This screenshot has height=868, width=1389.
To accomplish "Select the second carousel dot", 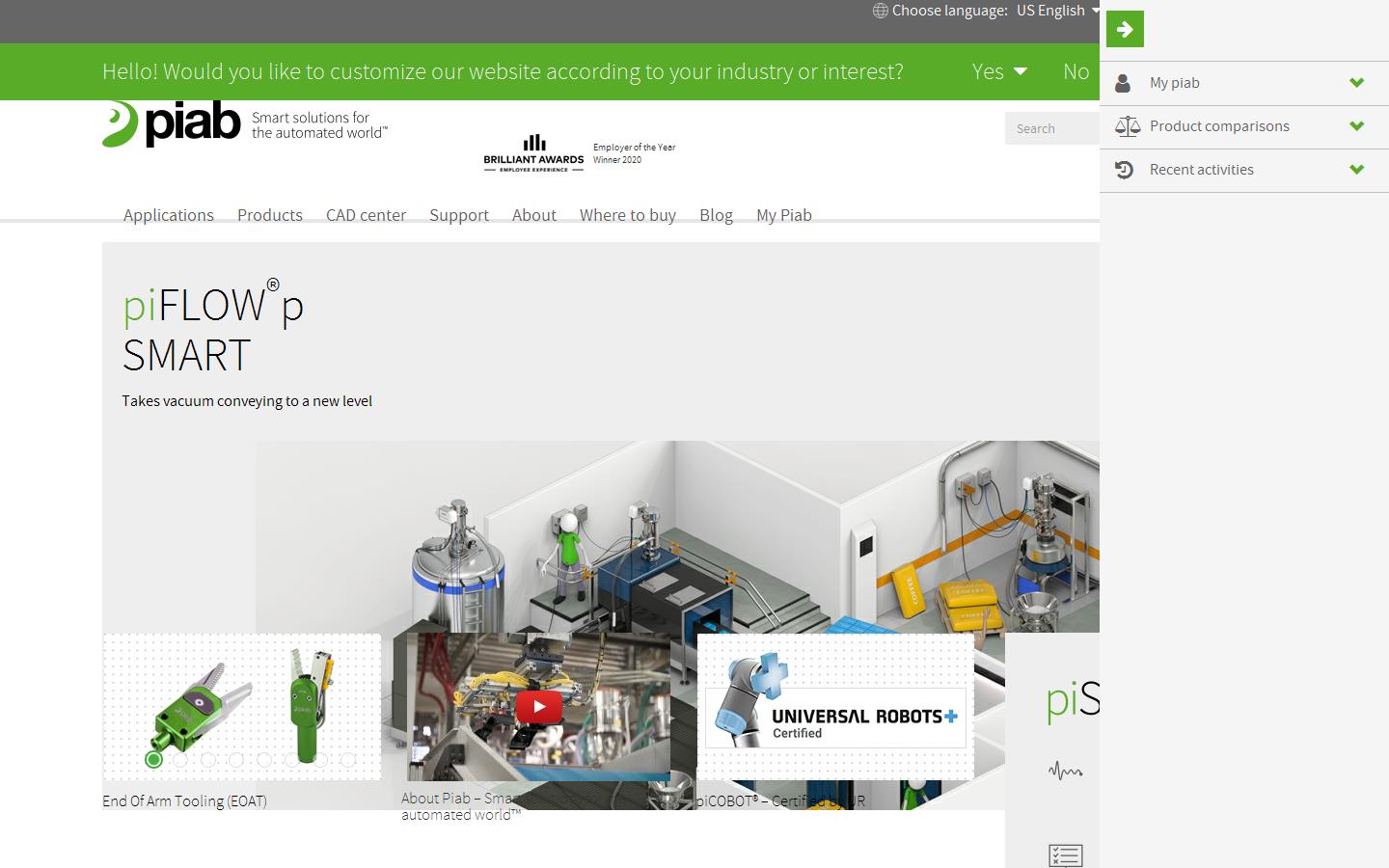I will pyautogui.click(x=180, y=760).
